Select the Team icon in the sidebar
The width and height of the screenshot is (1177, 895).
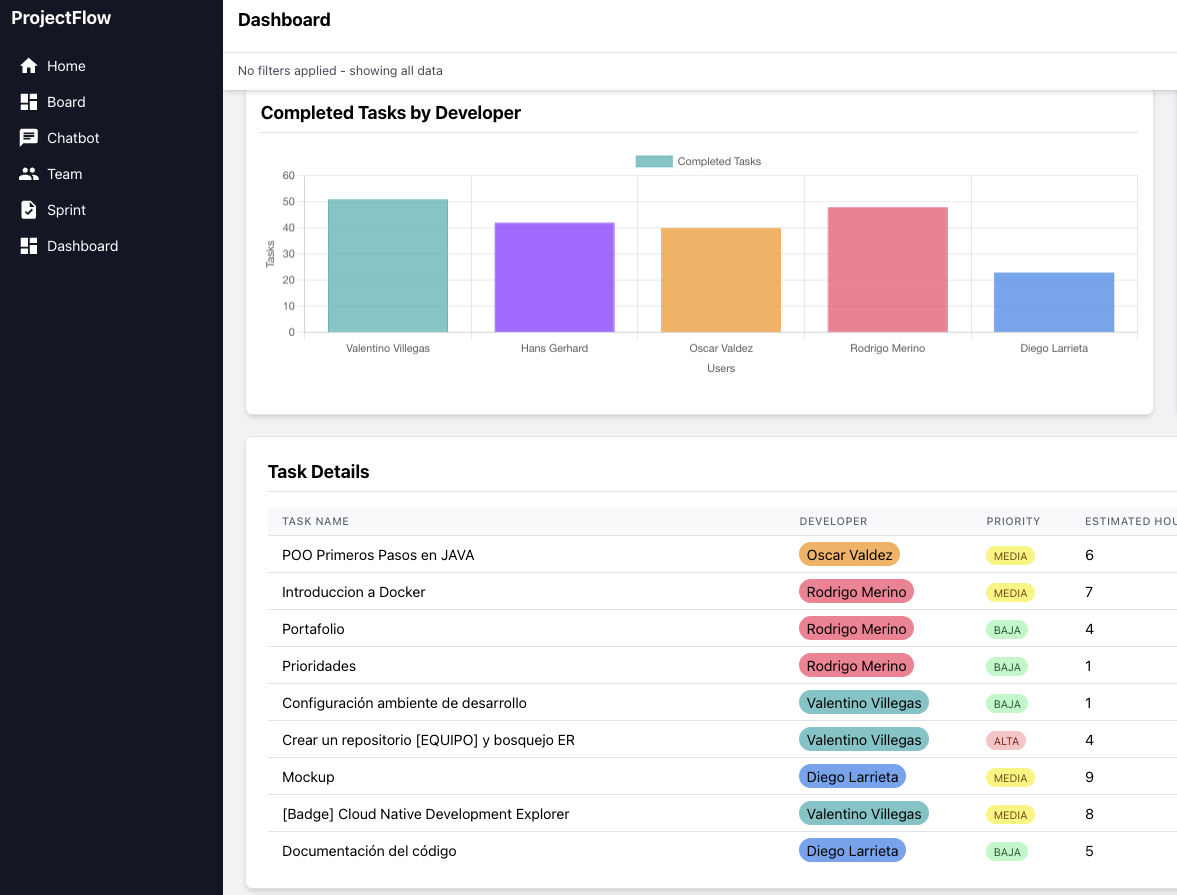(28, 173)
